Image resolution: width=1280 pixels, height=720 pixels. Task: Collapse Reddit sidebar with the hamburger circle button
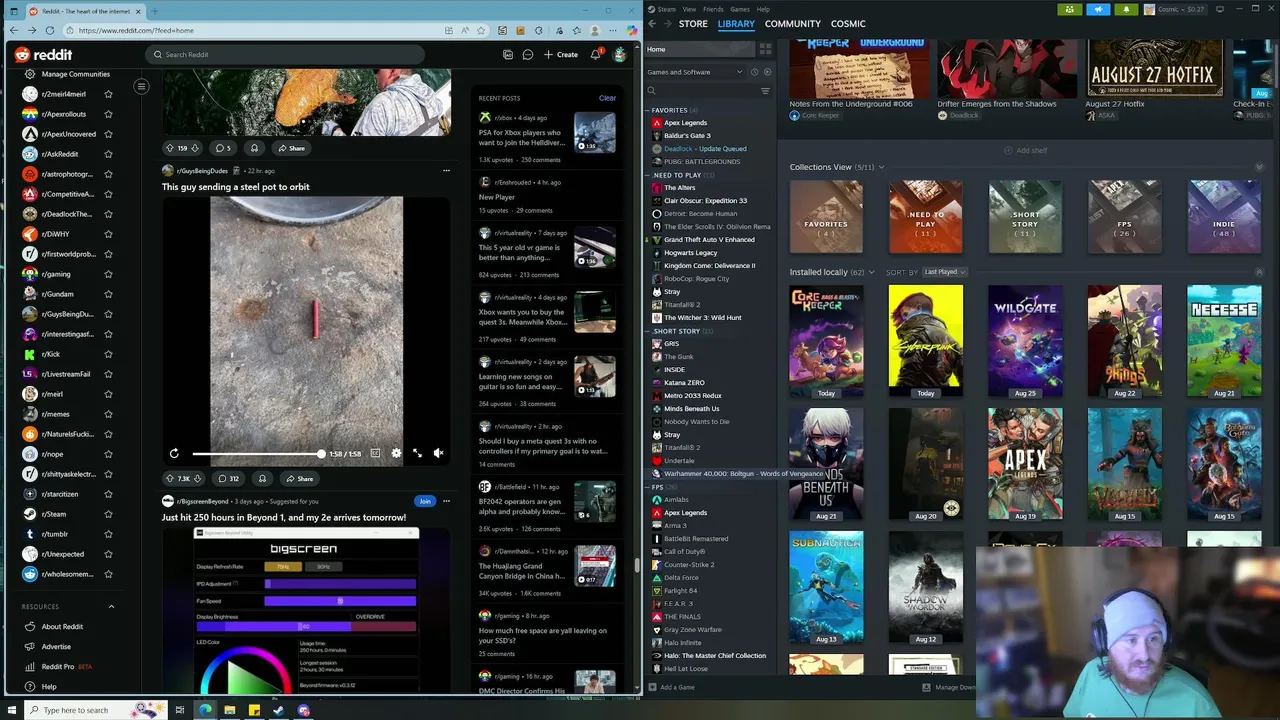coord(141,87)
